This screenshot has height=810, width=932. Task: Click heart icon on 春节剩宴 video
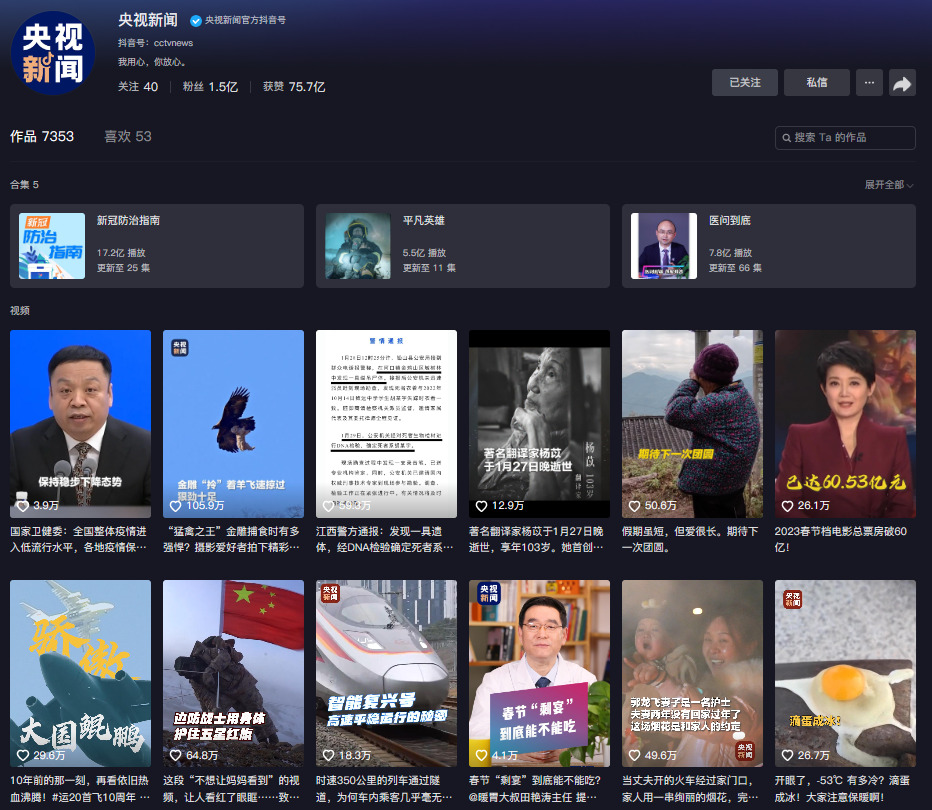pyautogui.click(x=481, y=755)
